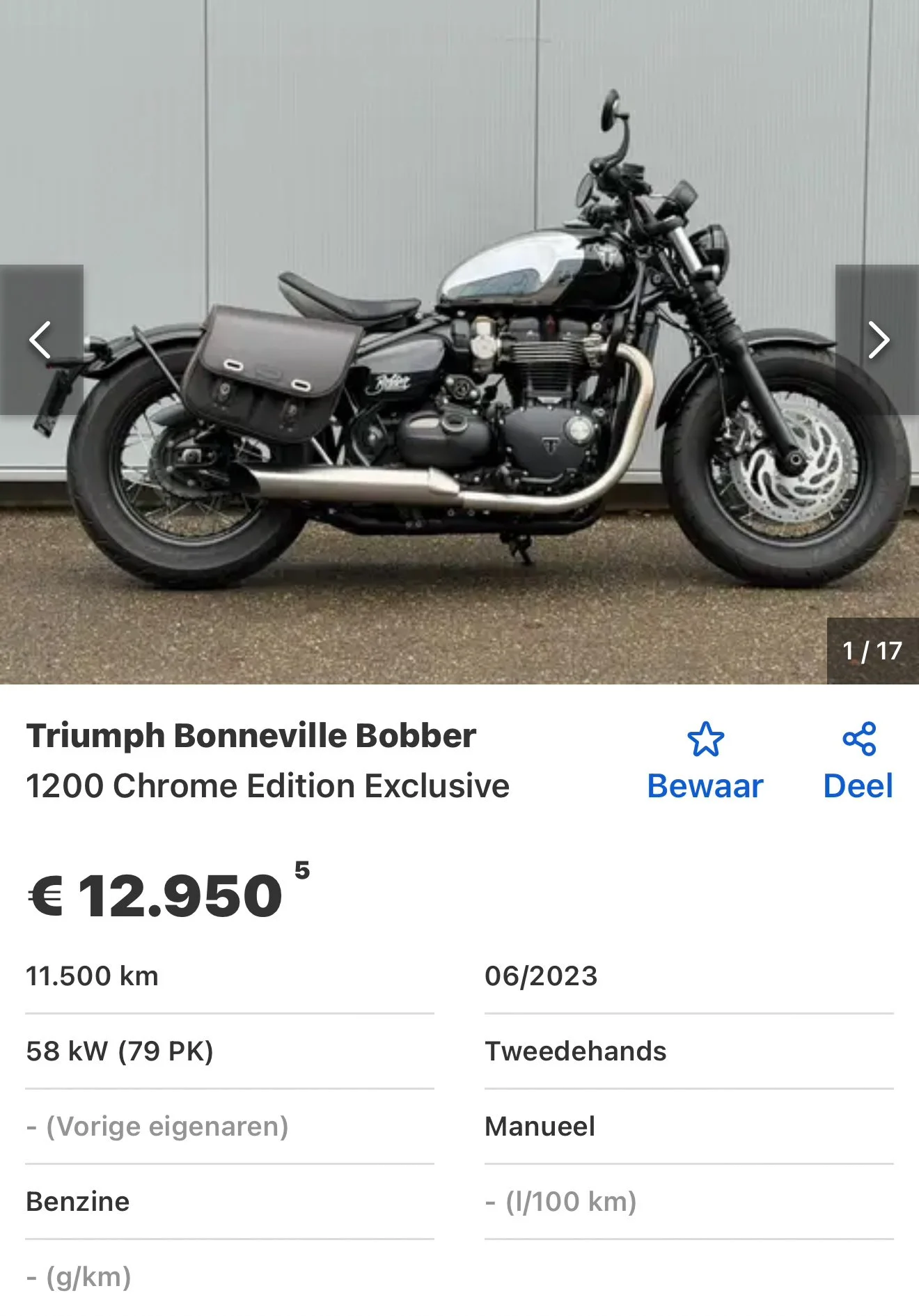The image size is (919, 1316).
Task: Select the Manueel transmission entry
Action: [689, 1127]
